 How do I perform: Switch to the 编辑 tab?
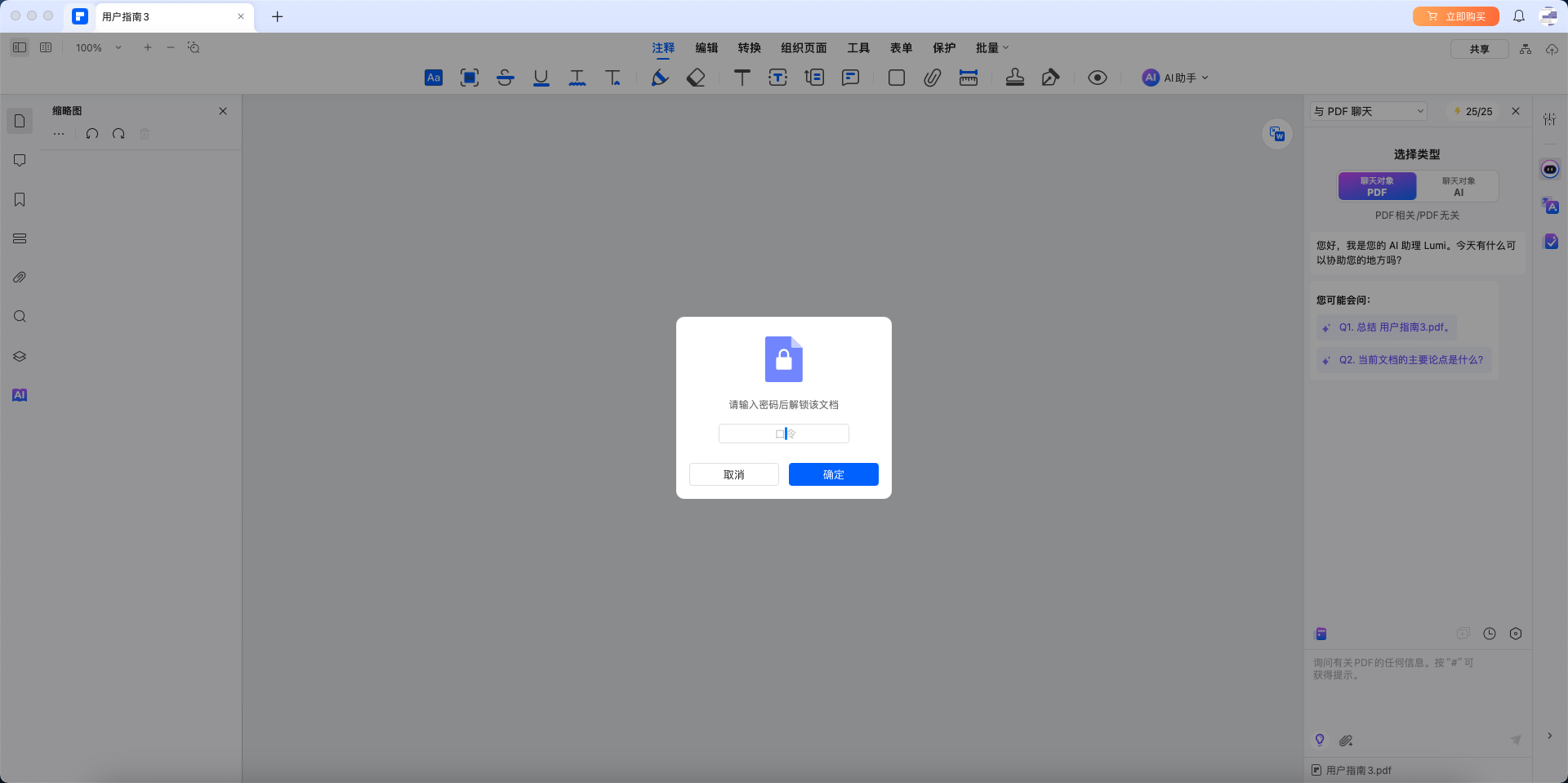706,48
